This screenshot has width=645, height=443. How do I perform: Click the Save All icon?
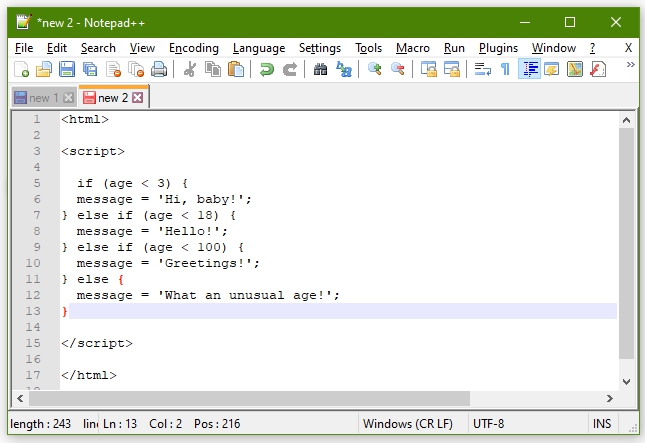(90, 69)
